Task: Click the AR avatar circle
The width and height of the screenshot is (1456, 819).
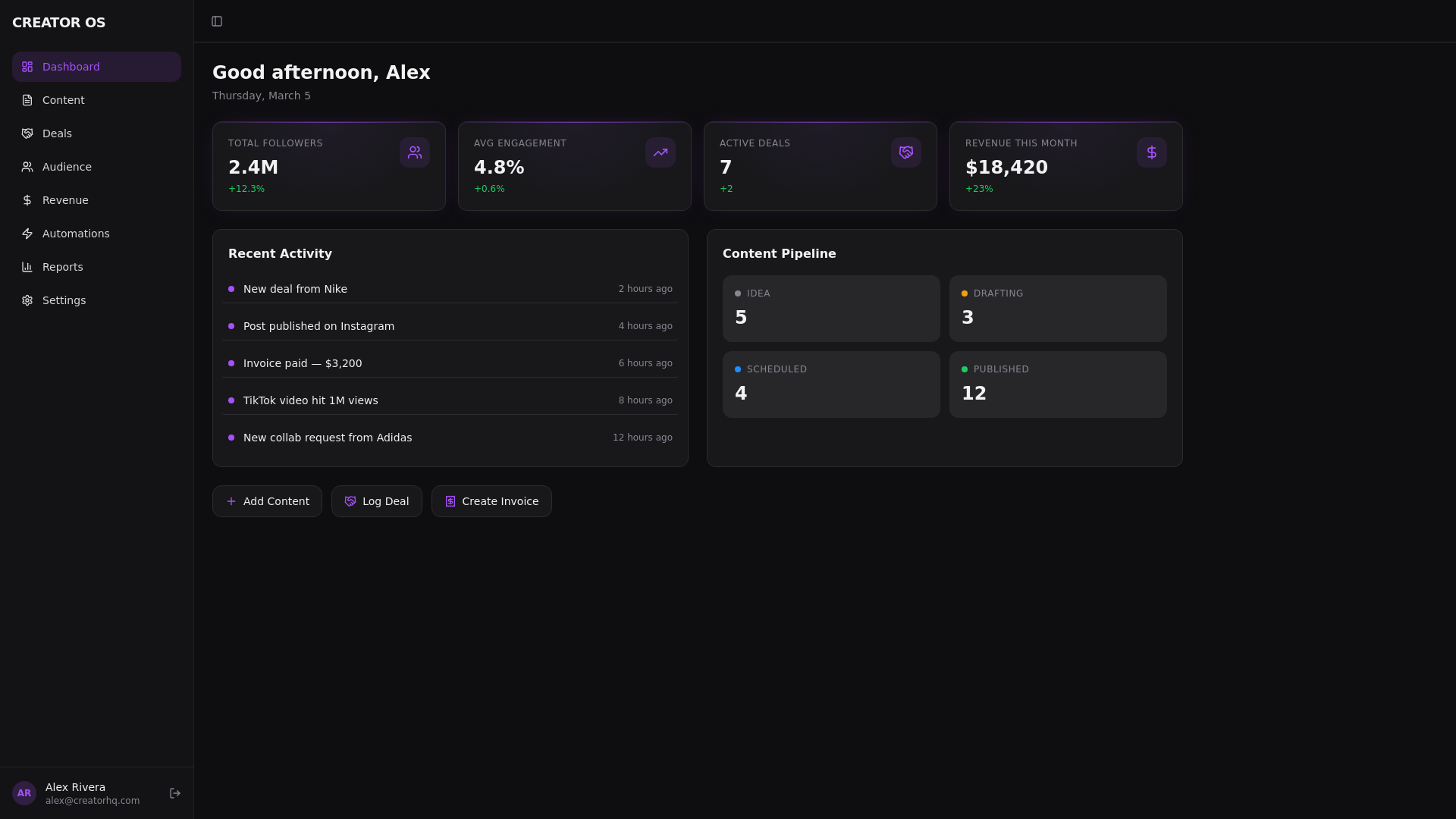Action: click(x=24, y=793)
